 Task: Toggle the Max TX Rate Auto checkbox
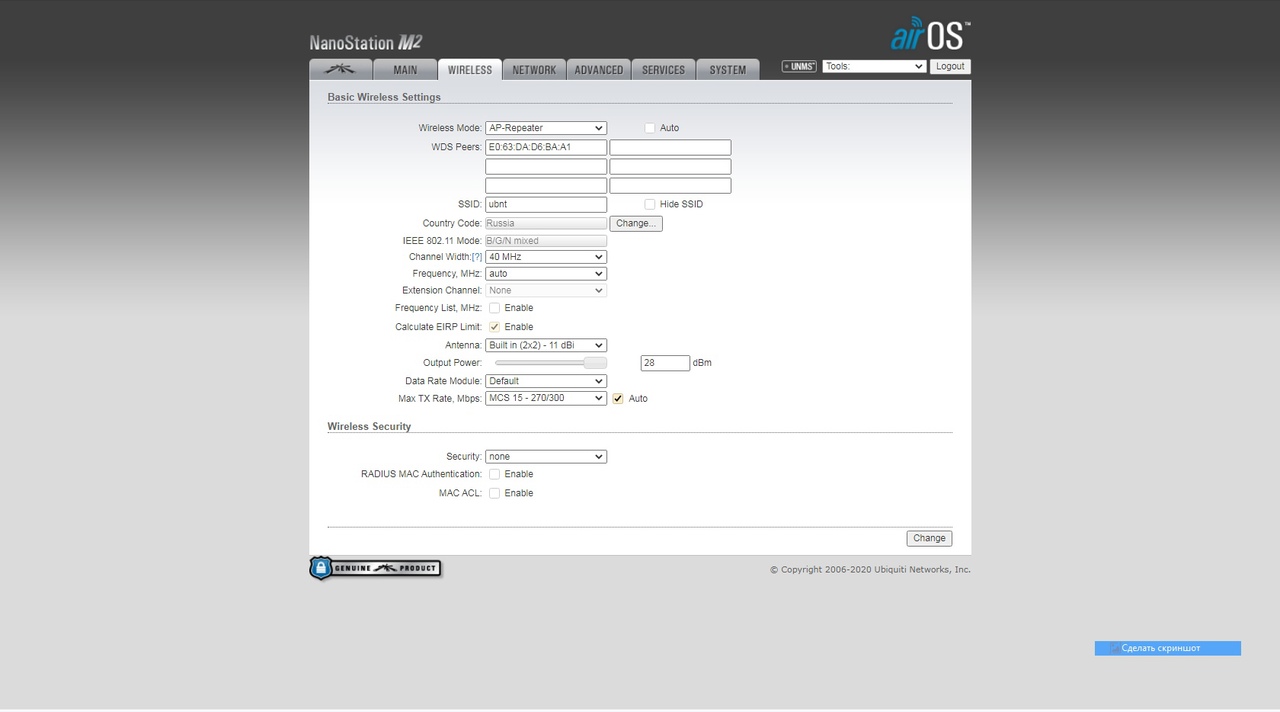(x=618, y=398)
